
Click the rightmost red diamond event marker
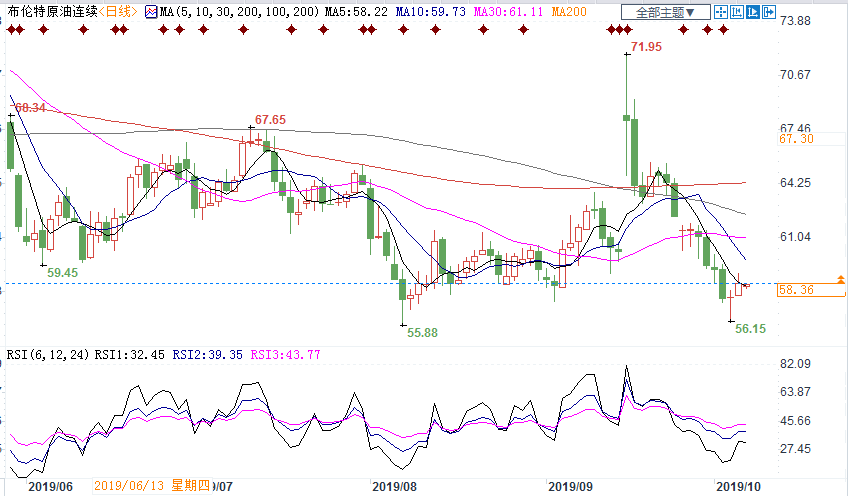tap(724, 30)
